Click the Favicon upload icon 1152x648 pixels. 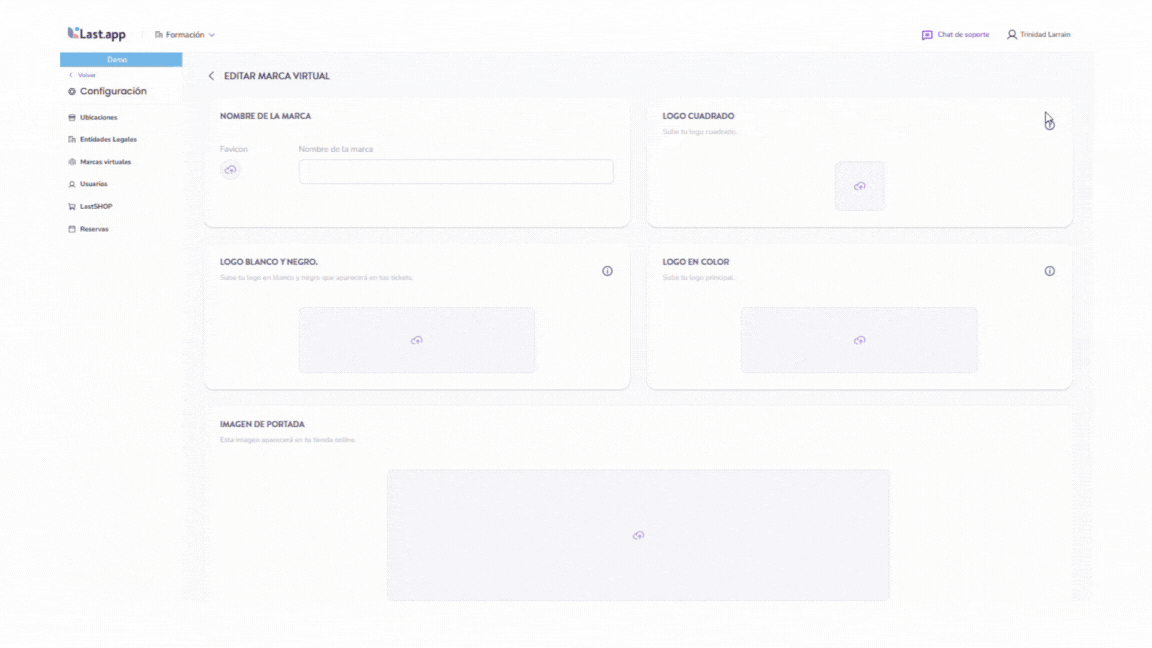coord(231,170)
